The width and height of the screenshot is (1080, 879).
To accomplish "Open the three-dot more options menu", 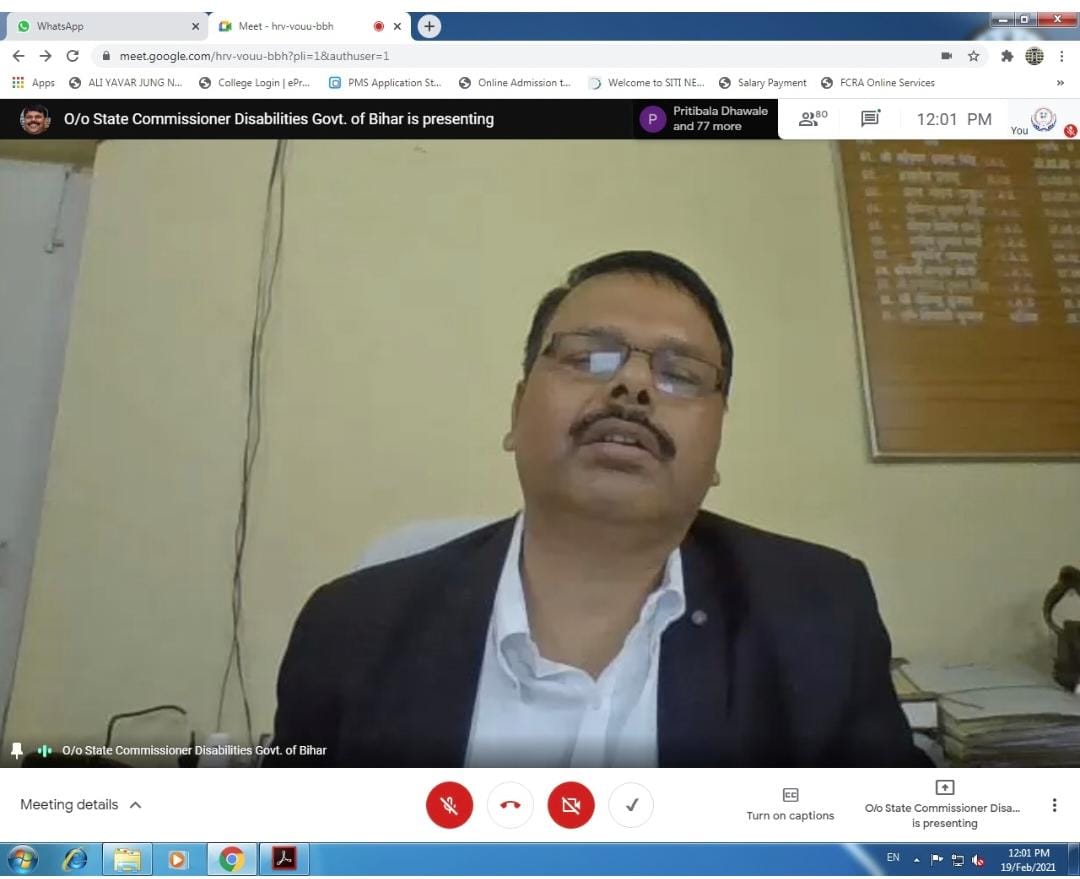I will tap(1054, 805).
